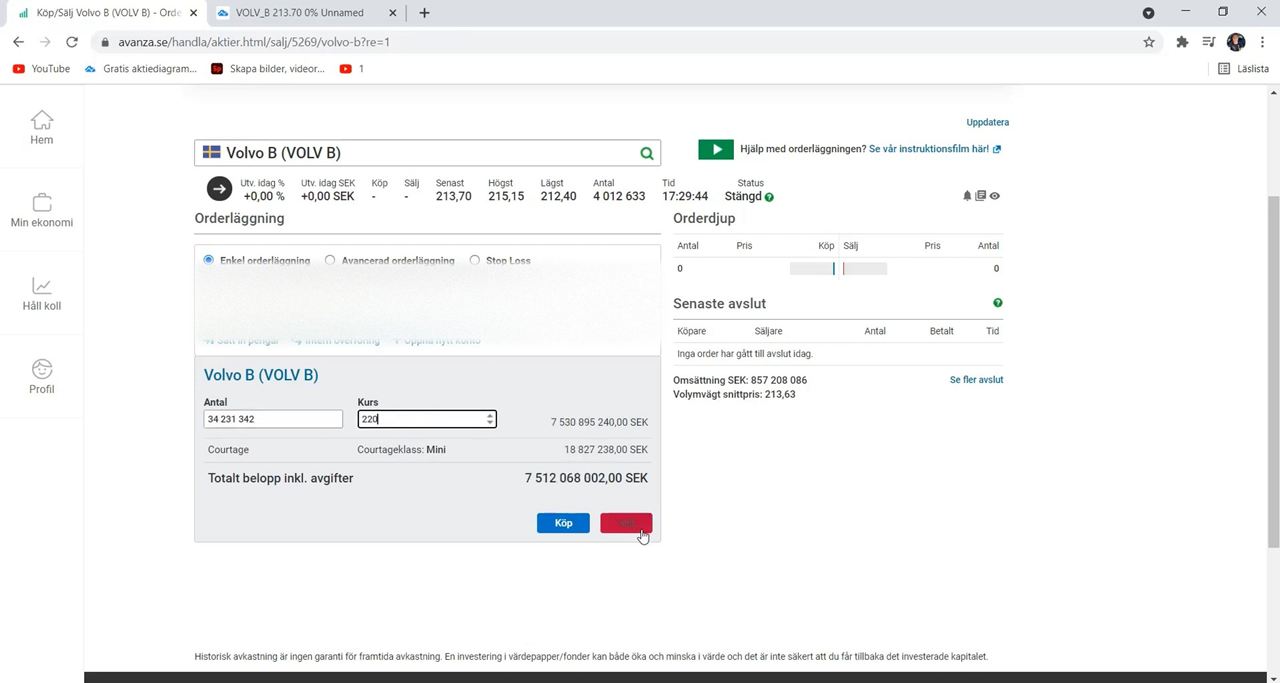Click the round arrow icon beside Utv. idag
The height and width of the screenshot is (683, 1280).
219,188
